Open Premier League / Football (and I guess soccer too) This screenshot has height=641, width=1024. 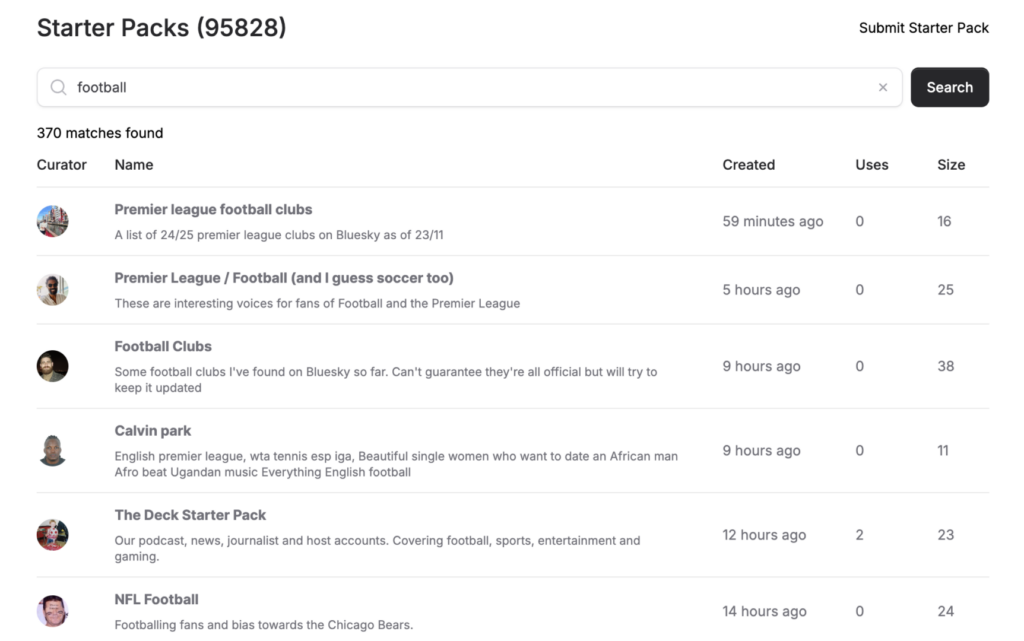(x=284, y=278)
